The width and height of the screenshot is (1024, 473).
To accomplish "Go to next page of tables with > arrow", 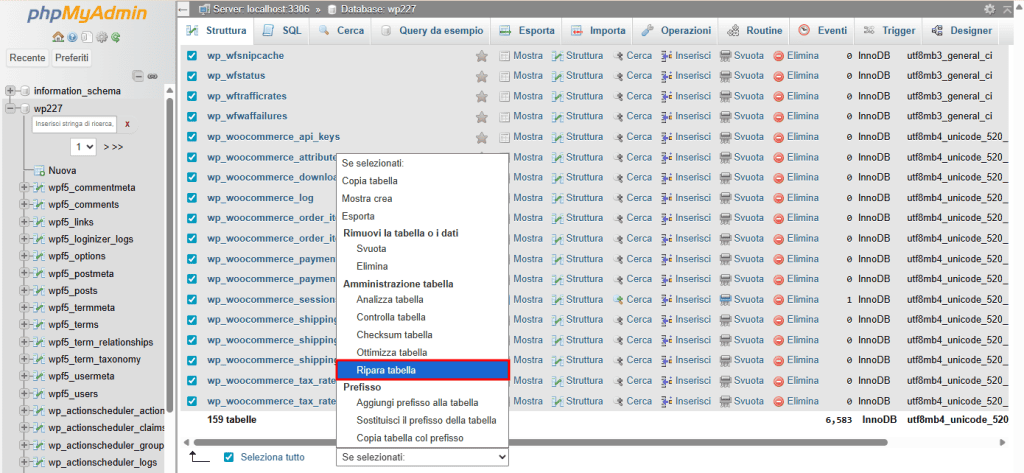I will pos(106,147).
